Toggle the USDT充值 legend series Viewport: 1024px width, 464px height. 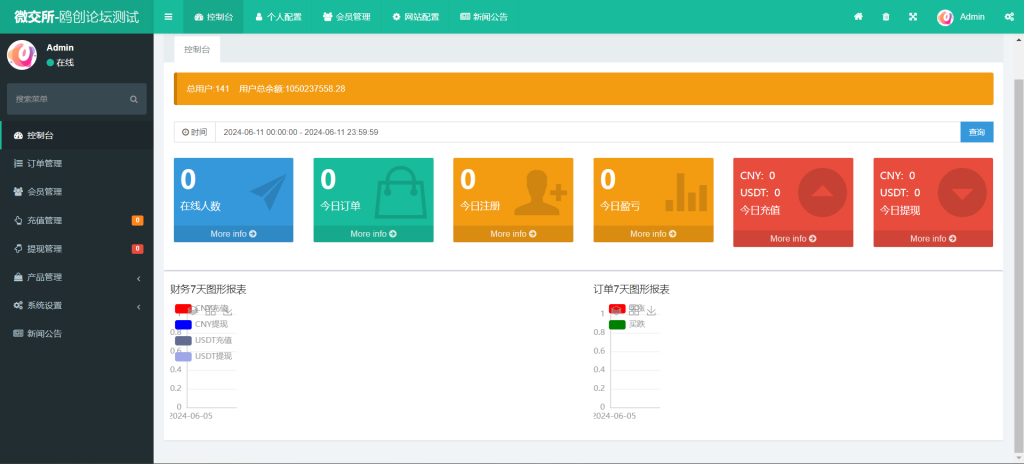tap(203, 340)
